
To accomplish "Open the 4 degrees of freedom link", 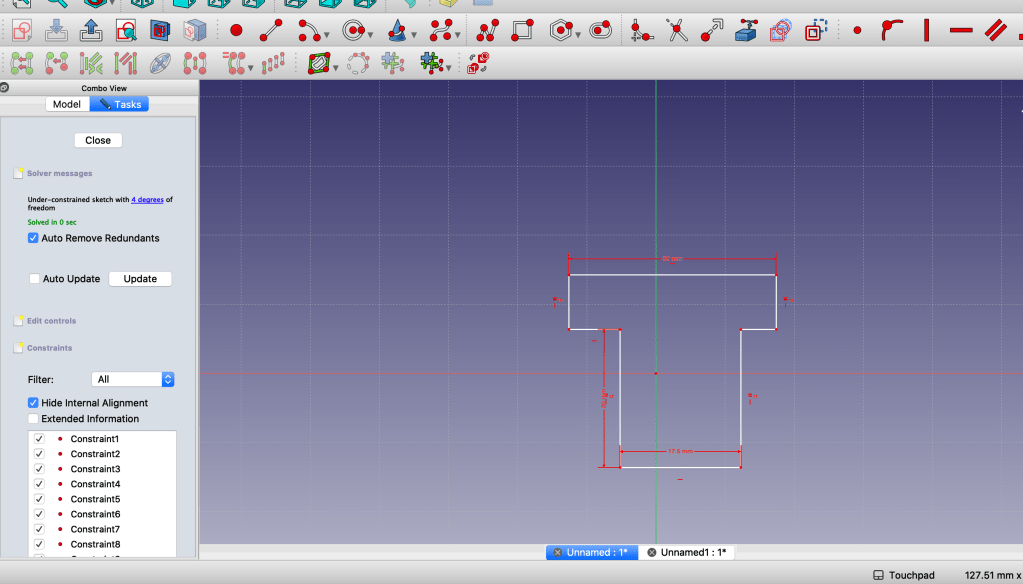I will [x=147, y=199].
